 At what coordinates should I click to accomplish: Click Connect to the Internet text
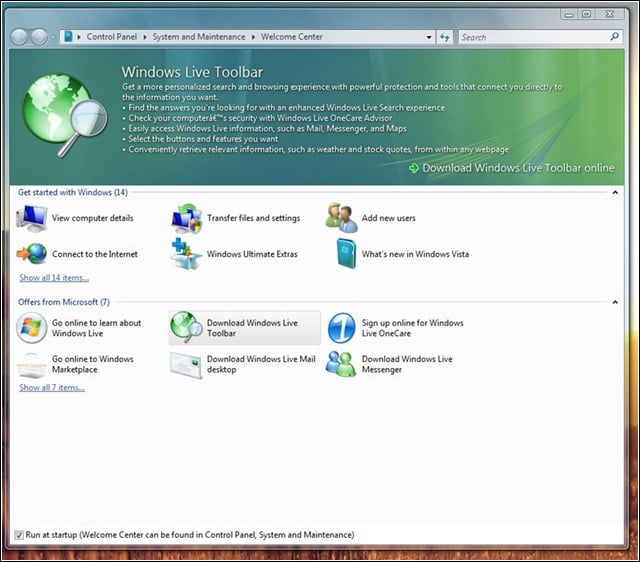(x=95, y=254)
